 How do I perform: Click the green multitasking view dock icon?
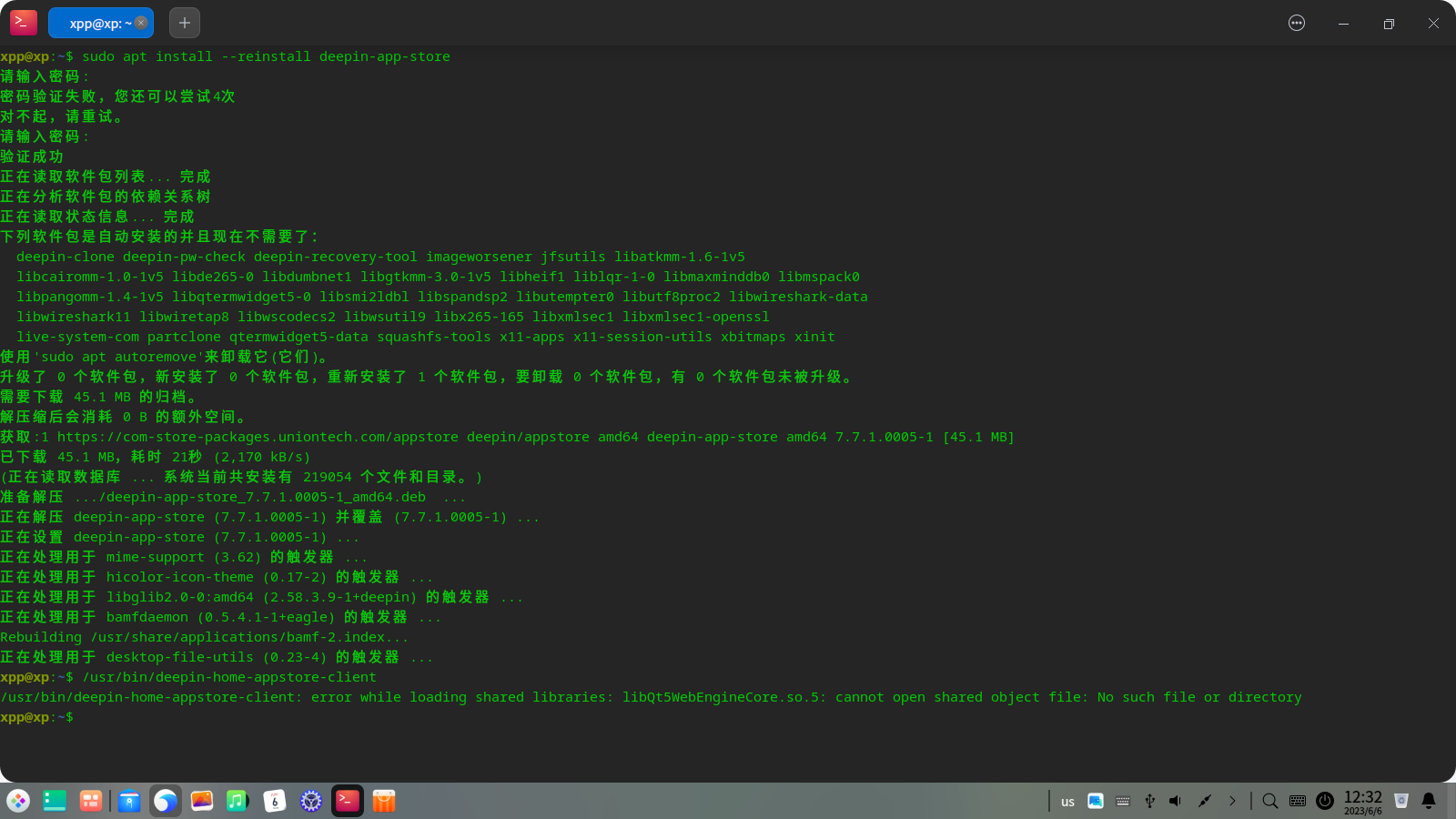[55, 801]
